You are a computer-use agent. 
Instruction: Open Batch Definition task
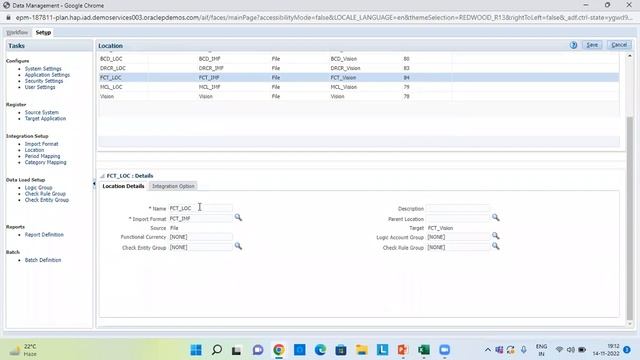(43, 260)
